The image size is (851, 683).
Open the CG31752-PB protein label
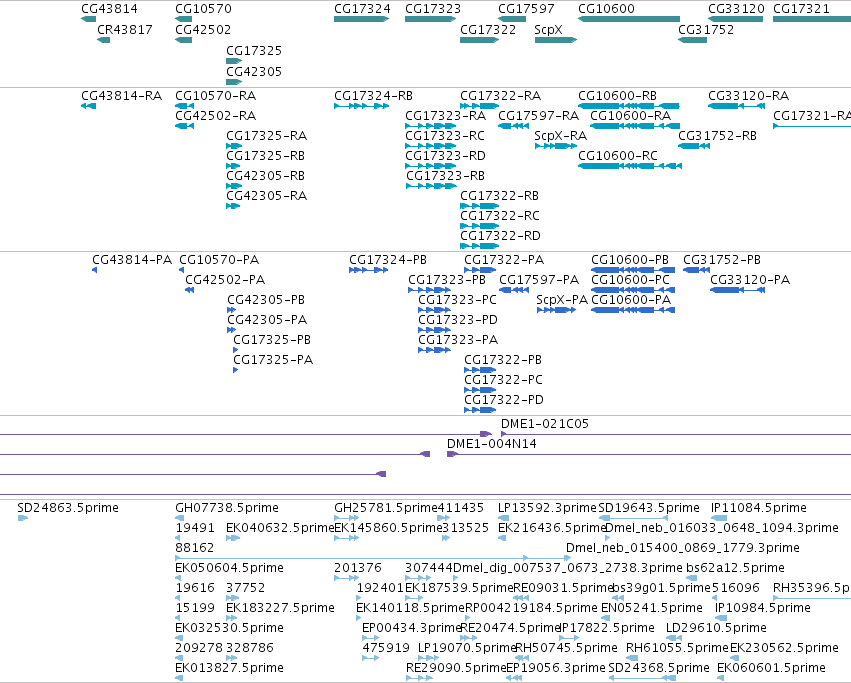(x=722, y=260)
